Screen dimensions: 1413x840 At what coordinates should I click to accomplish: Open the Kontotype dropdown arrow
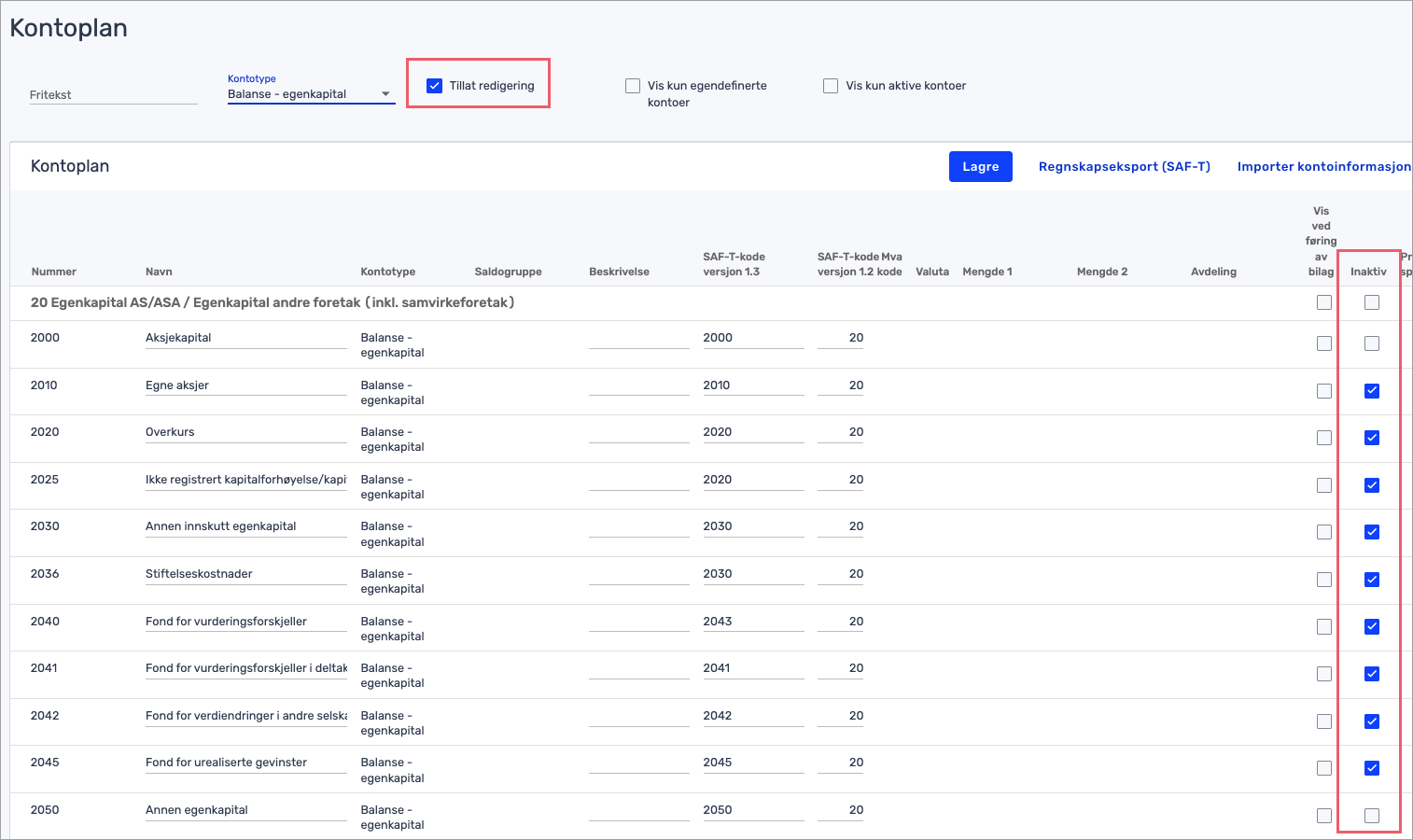click(385, 94)
